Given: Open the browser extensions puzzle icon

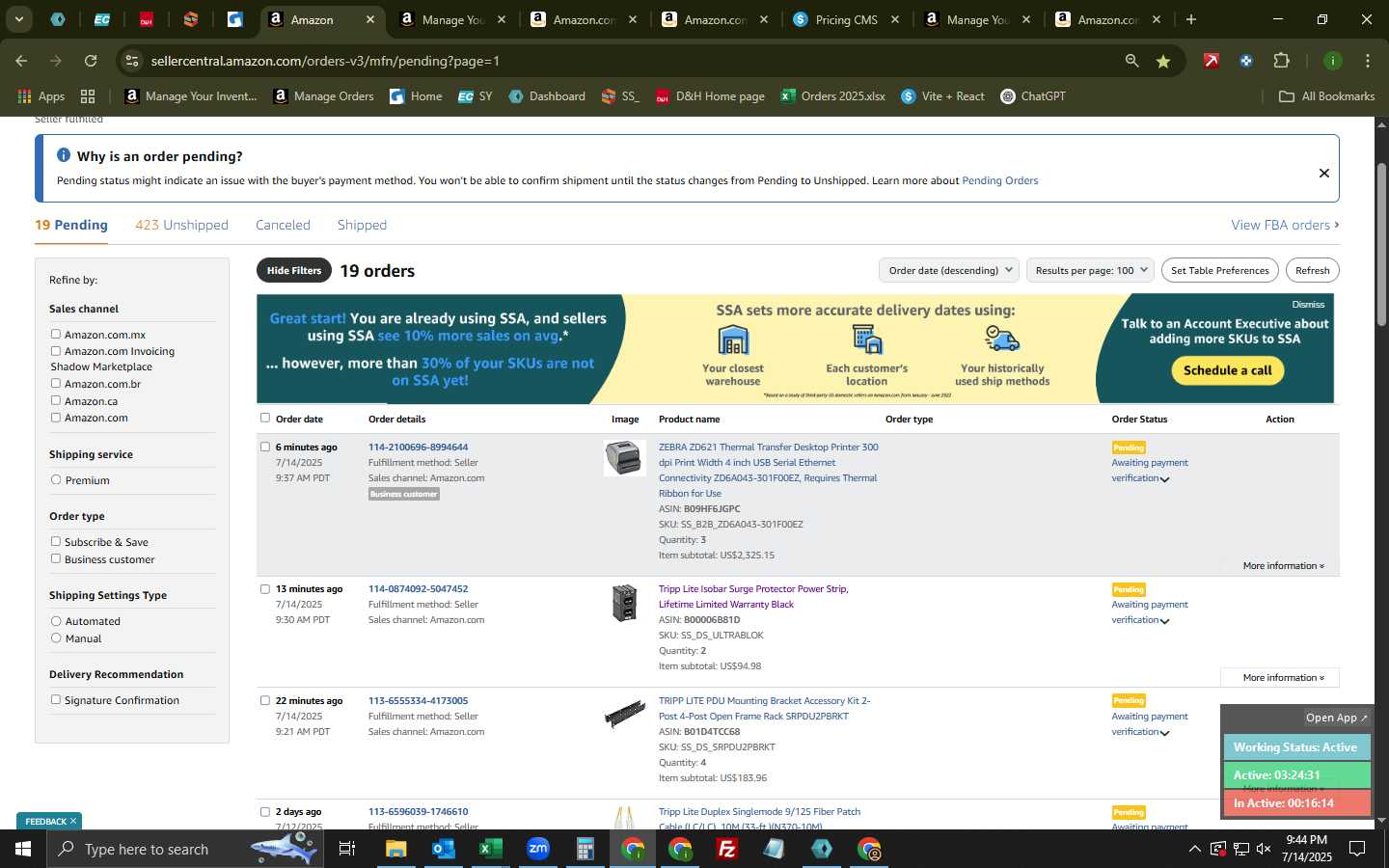Looking at the screenshot, I should pos(1281,61).
